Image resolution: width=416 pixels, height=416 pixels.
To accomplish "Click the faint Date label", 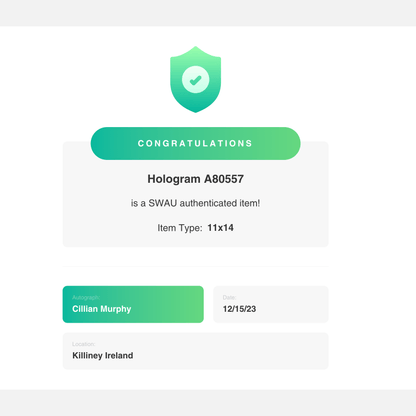I will [x=229, y=297].
